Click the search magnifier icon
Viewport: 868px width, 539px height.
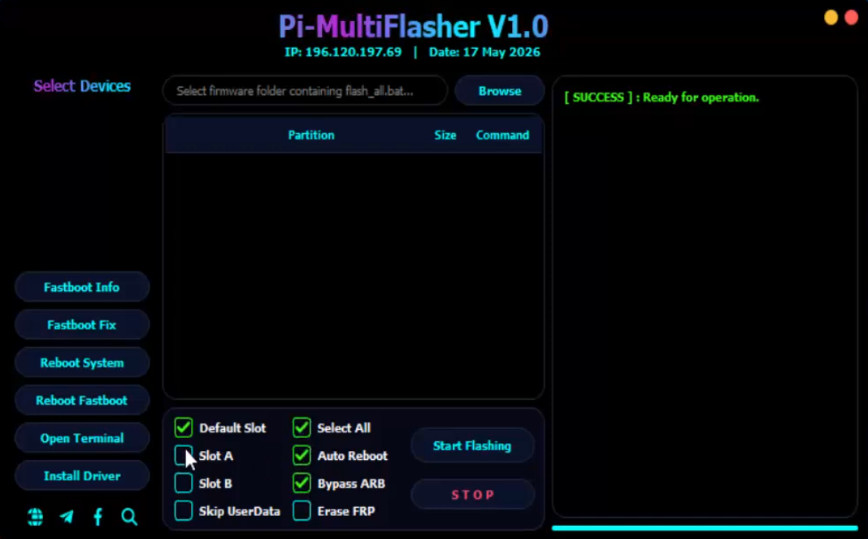129,517
